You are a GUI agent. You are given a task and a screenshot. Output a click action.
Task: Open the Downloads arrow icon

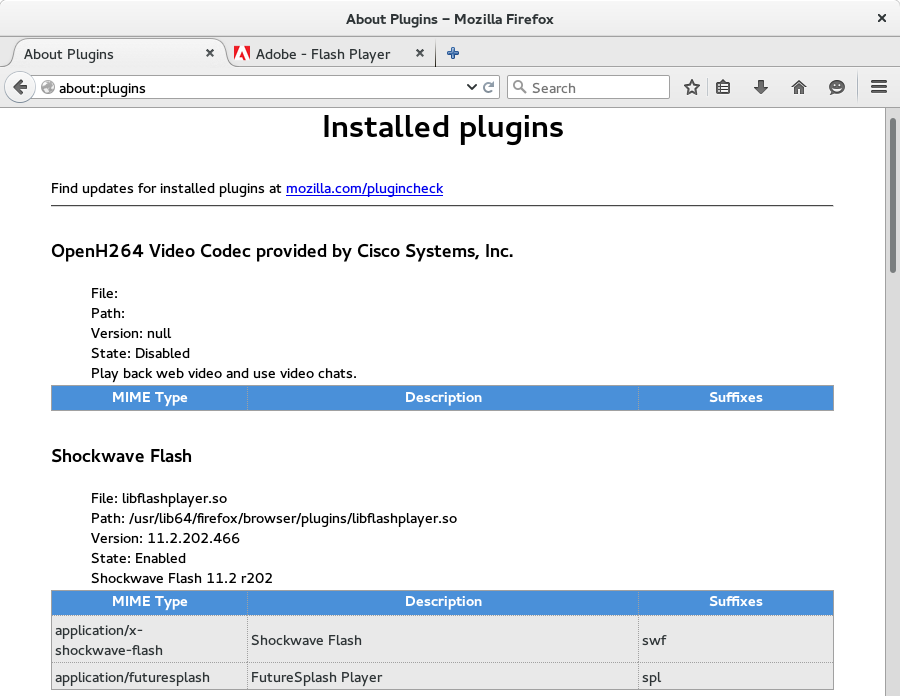pos(761,88)
